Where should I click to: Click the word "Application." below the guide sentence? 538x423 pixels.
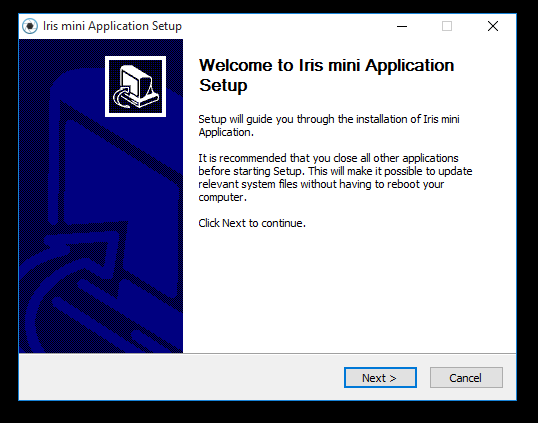(226, 132)
